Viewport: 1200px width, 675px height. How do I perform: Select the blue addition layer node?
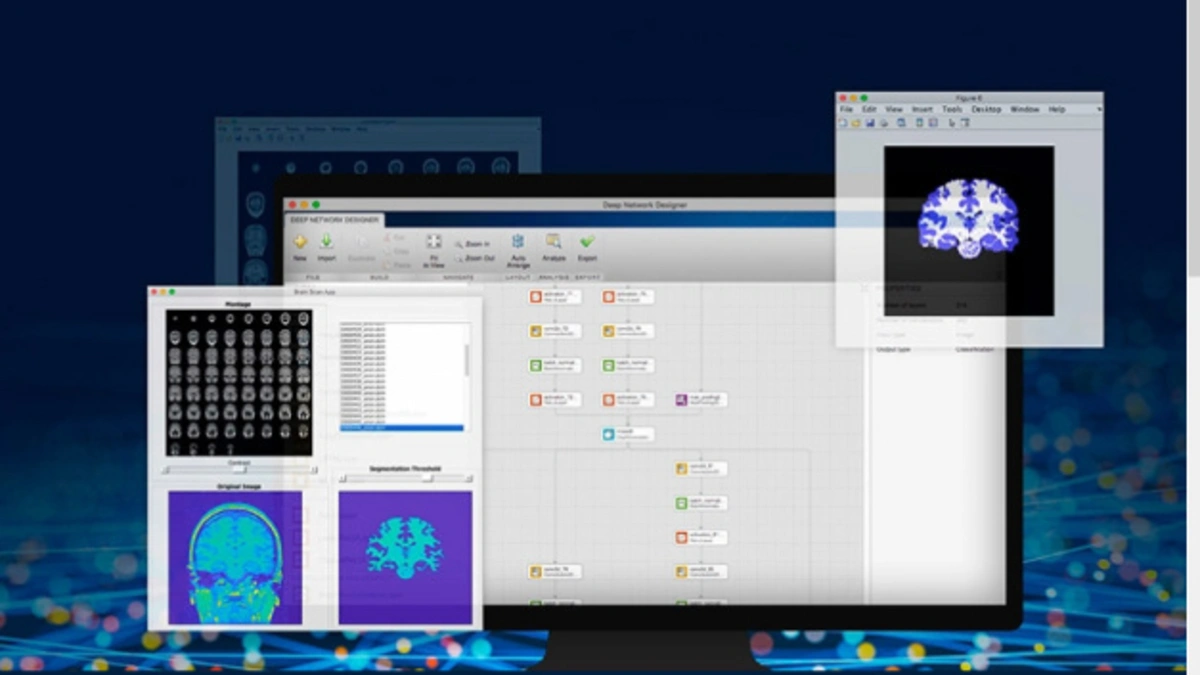pyautogui.click(x=628, y=434)
